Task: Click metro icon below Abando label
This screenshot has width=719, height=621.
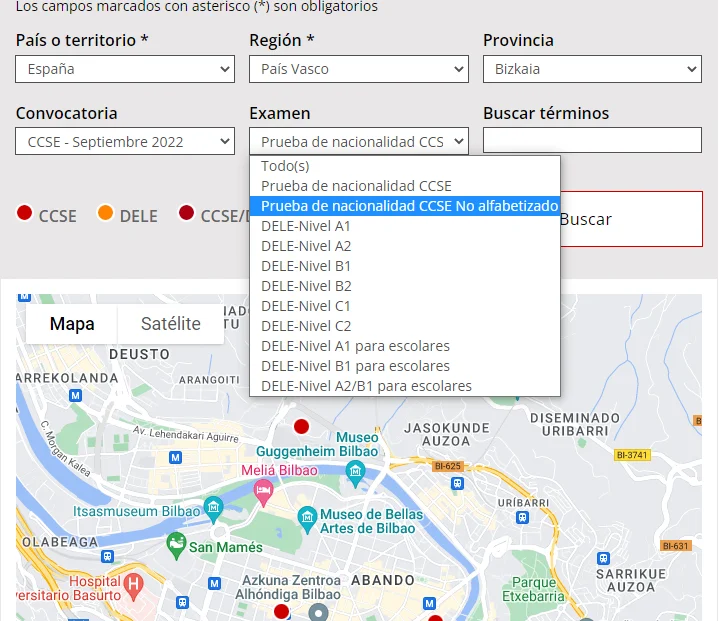Action: coord(429,603)
